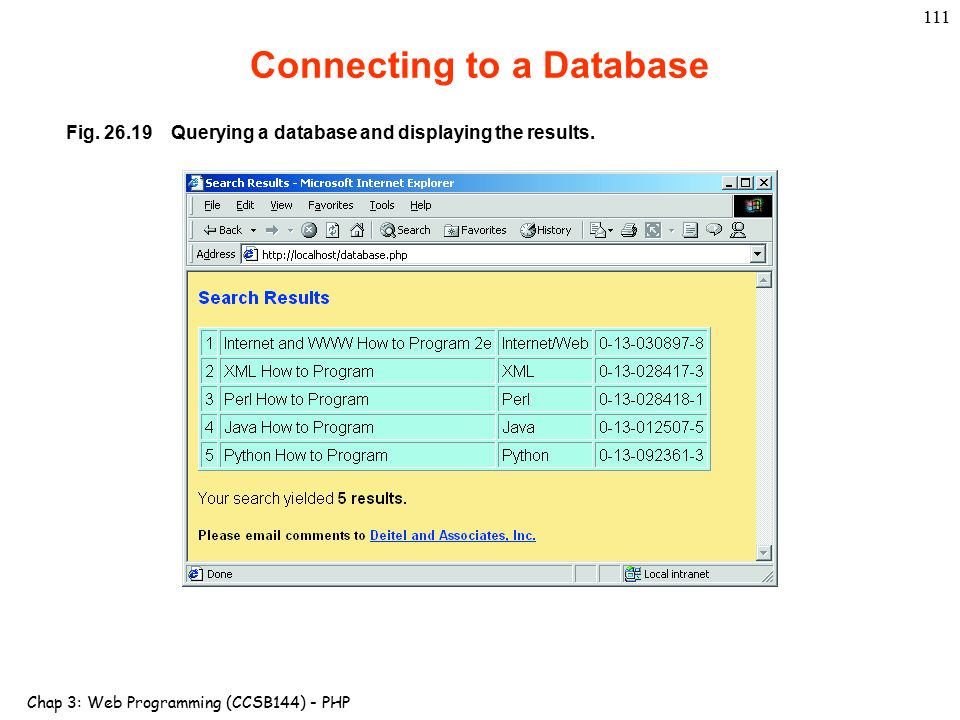Click the Internet/Web category cell
This screenshot has width=960, height=720.
click(545, 343)
